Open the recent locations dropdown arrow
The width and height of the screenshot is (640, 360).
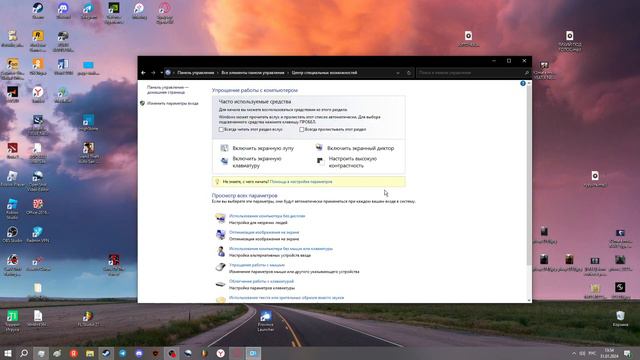point(161,73)
